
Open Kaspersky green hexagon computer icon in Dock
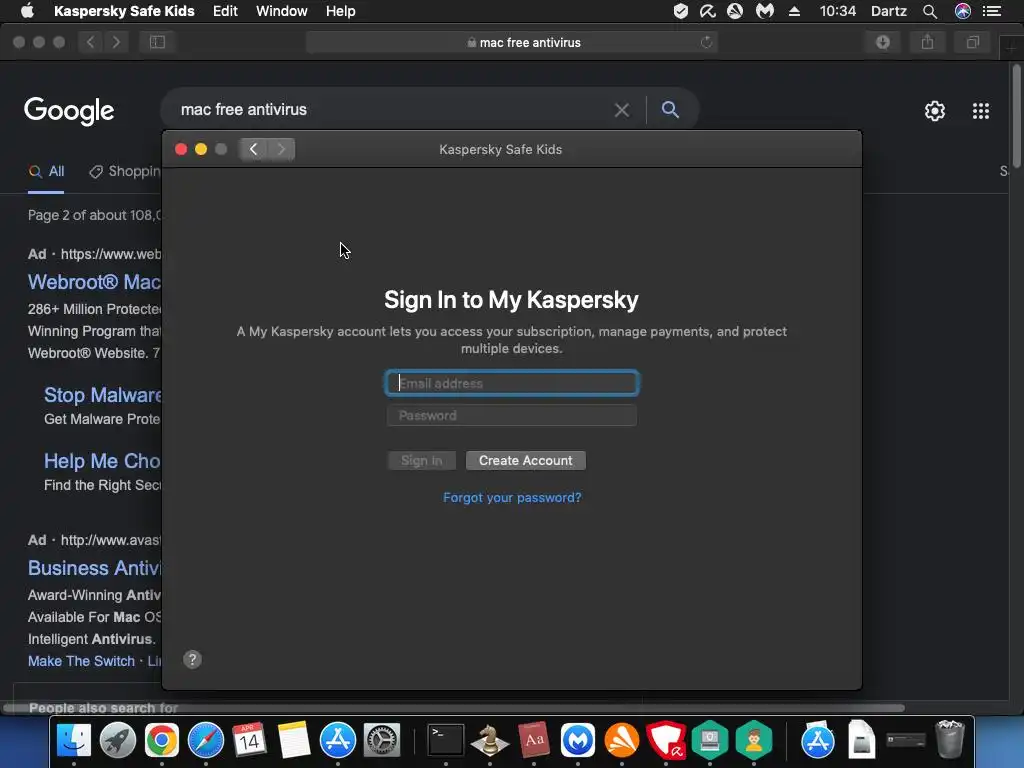[x=710, y=740]
